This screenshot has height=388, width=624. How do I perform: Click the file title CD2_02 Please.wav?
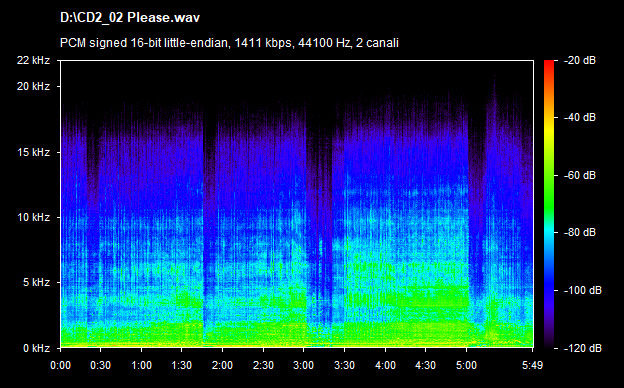coord(130,18)
